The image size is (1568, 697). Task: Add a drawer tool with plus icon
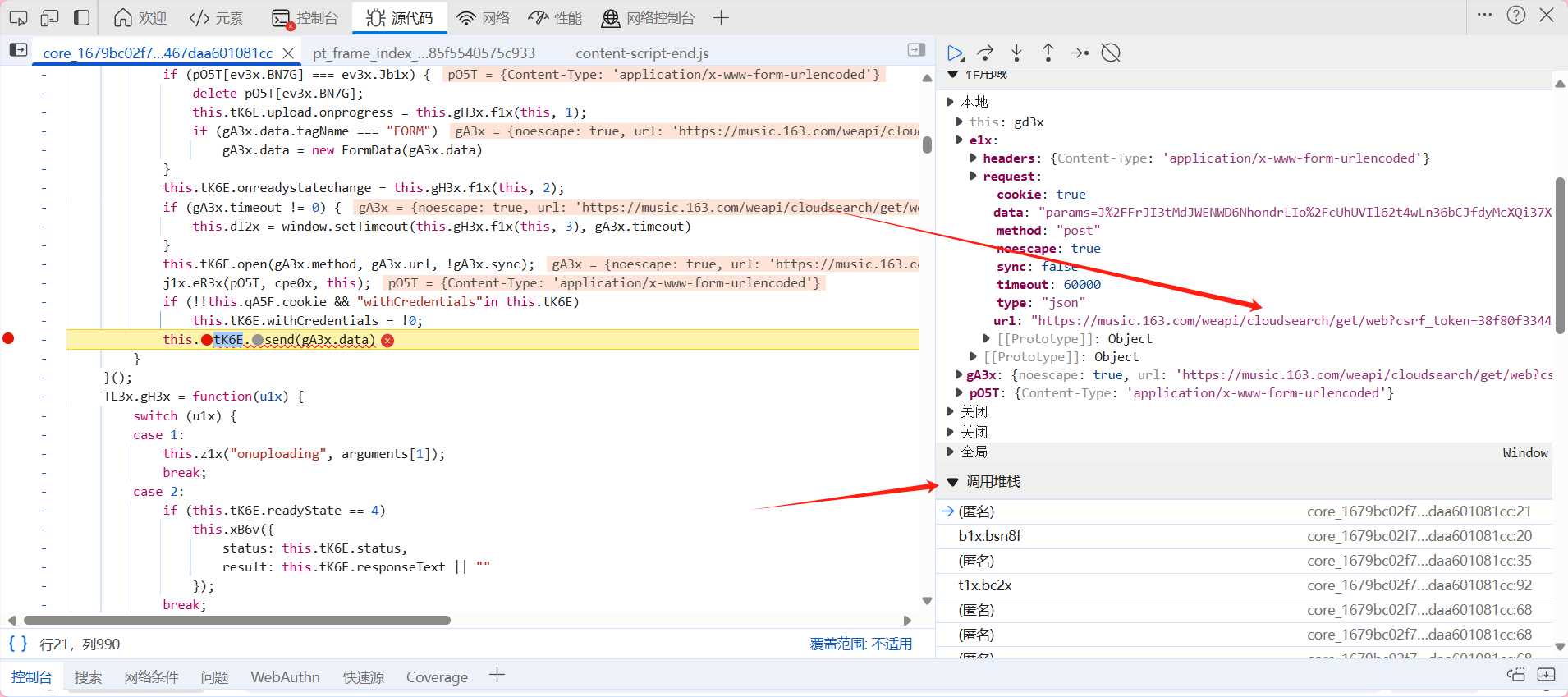click(x=497, y=676)
